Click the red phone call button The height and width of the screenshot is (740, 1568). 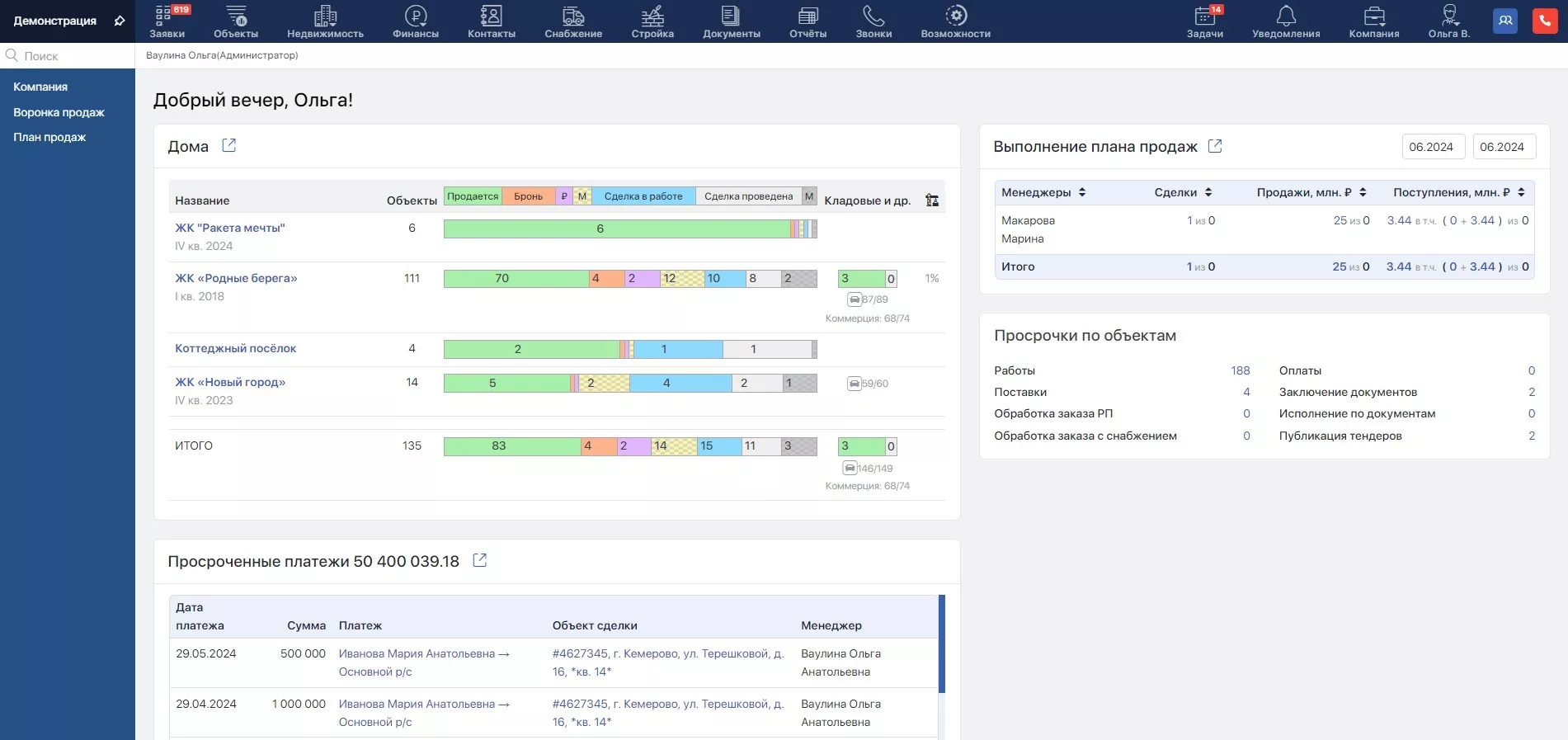[x=1544, y=21]
